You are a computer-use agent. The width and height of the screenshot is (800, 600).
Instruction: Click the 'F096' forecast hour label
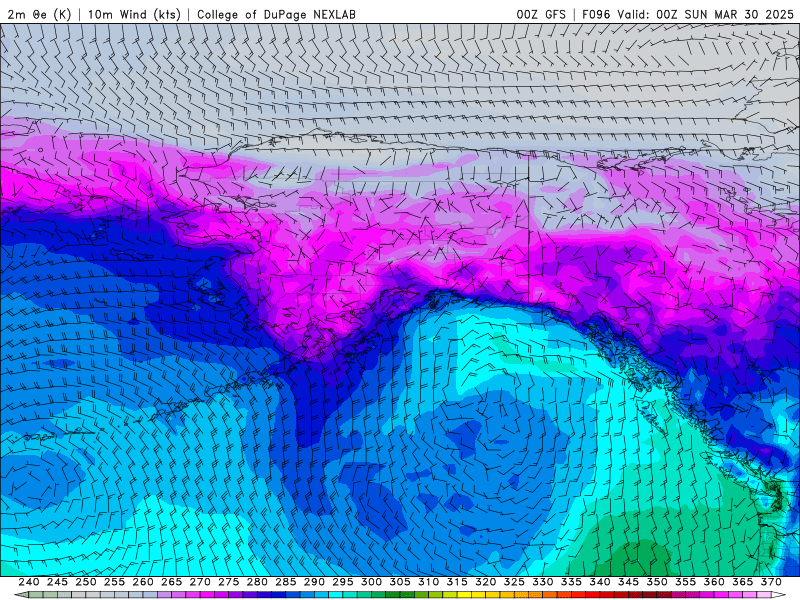596,14
